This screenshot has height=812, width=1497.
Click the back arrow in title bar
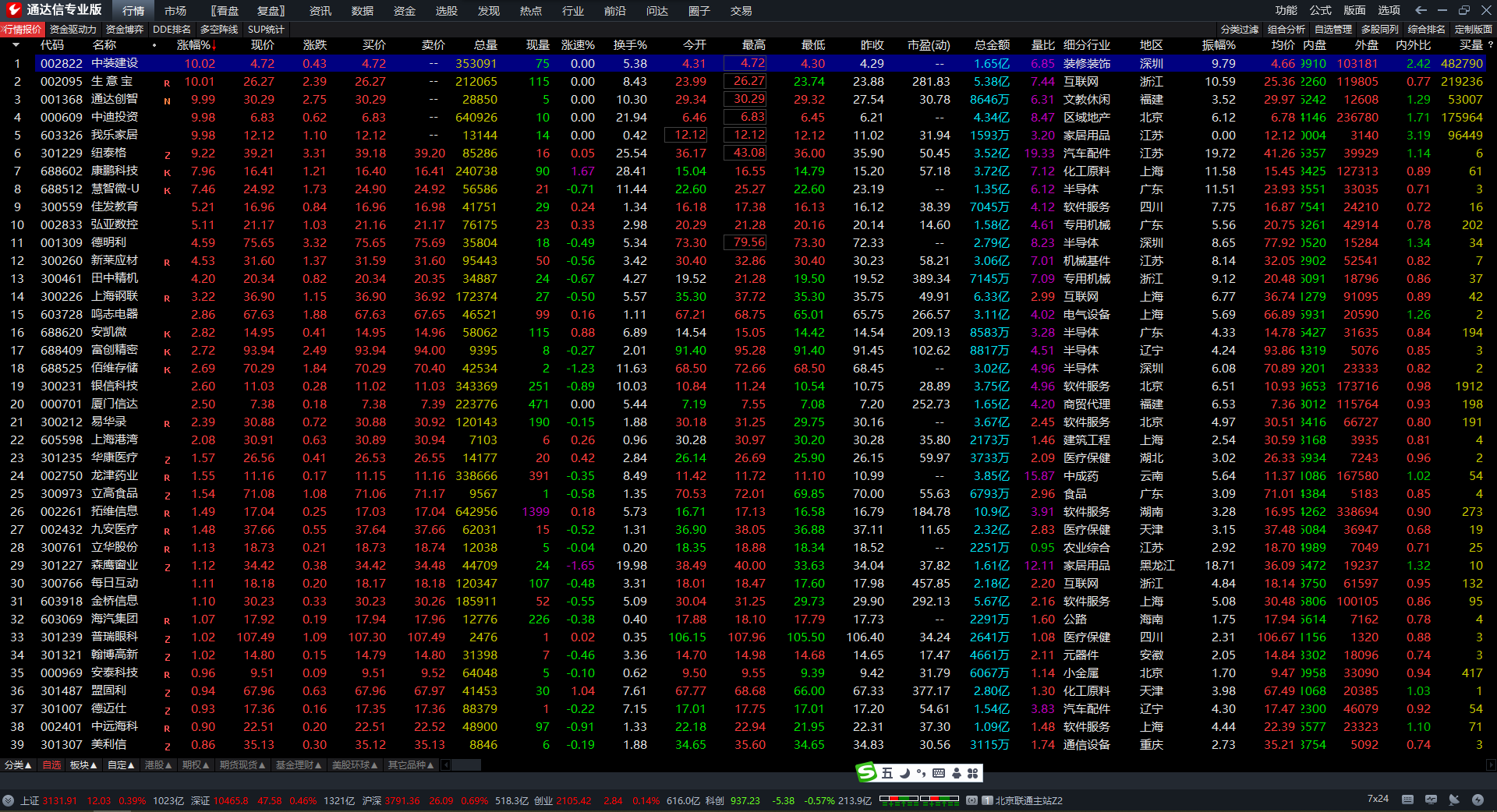[1421, 10]
